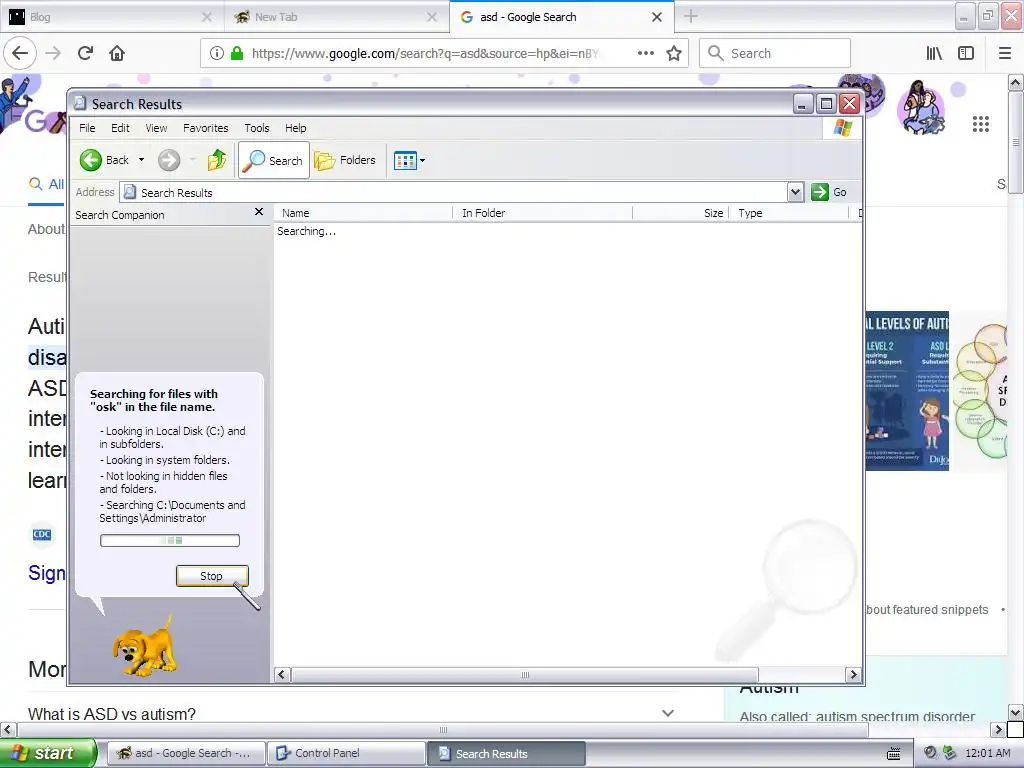Click the 'Searching...' text in results list
Screen dimensions: 1024x768
[x=306, y=231]
